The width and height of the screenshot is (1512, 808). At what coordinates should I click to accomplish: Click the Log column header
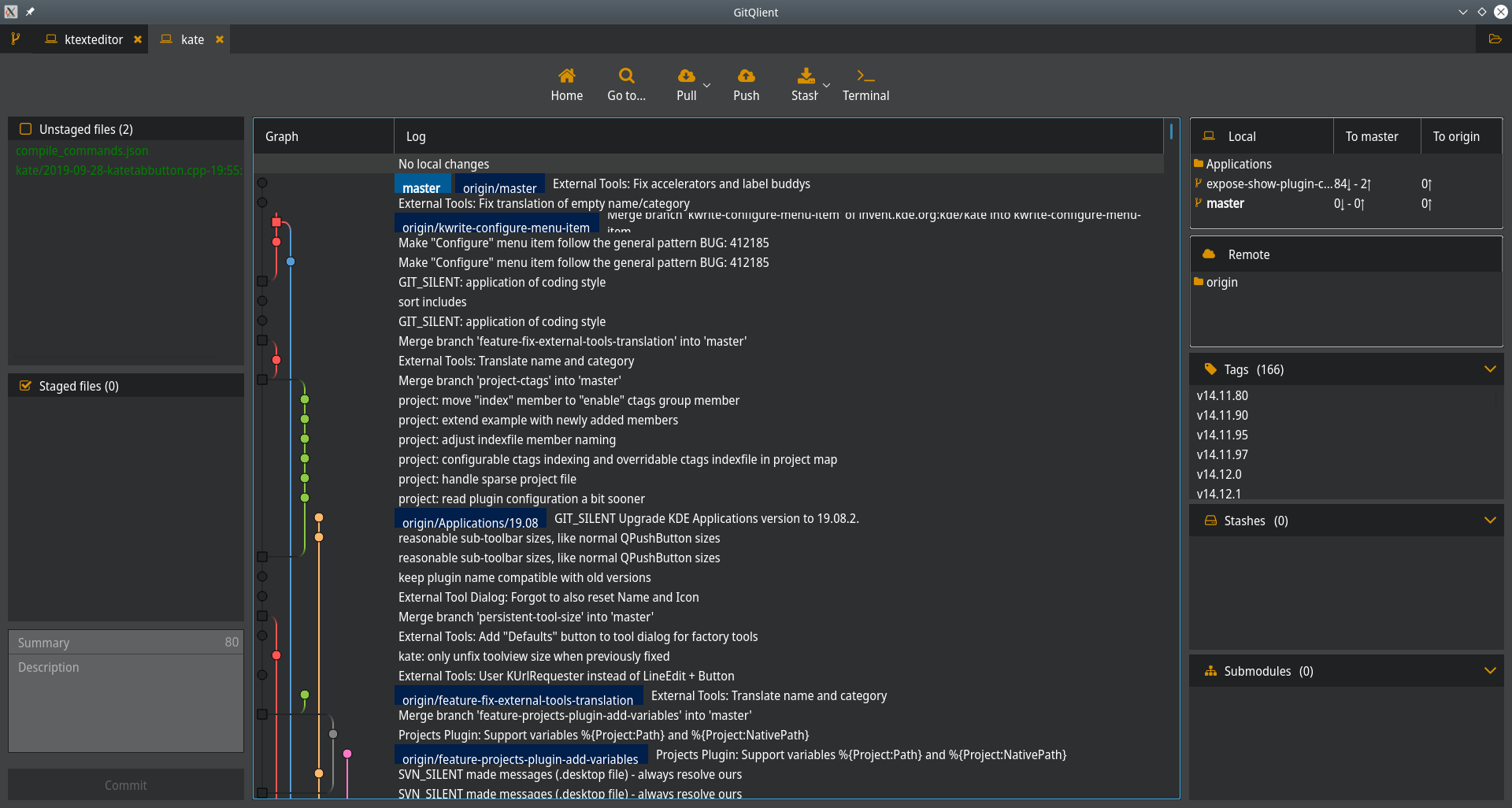778,136
